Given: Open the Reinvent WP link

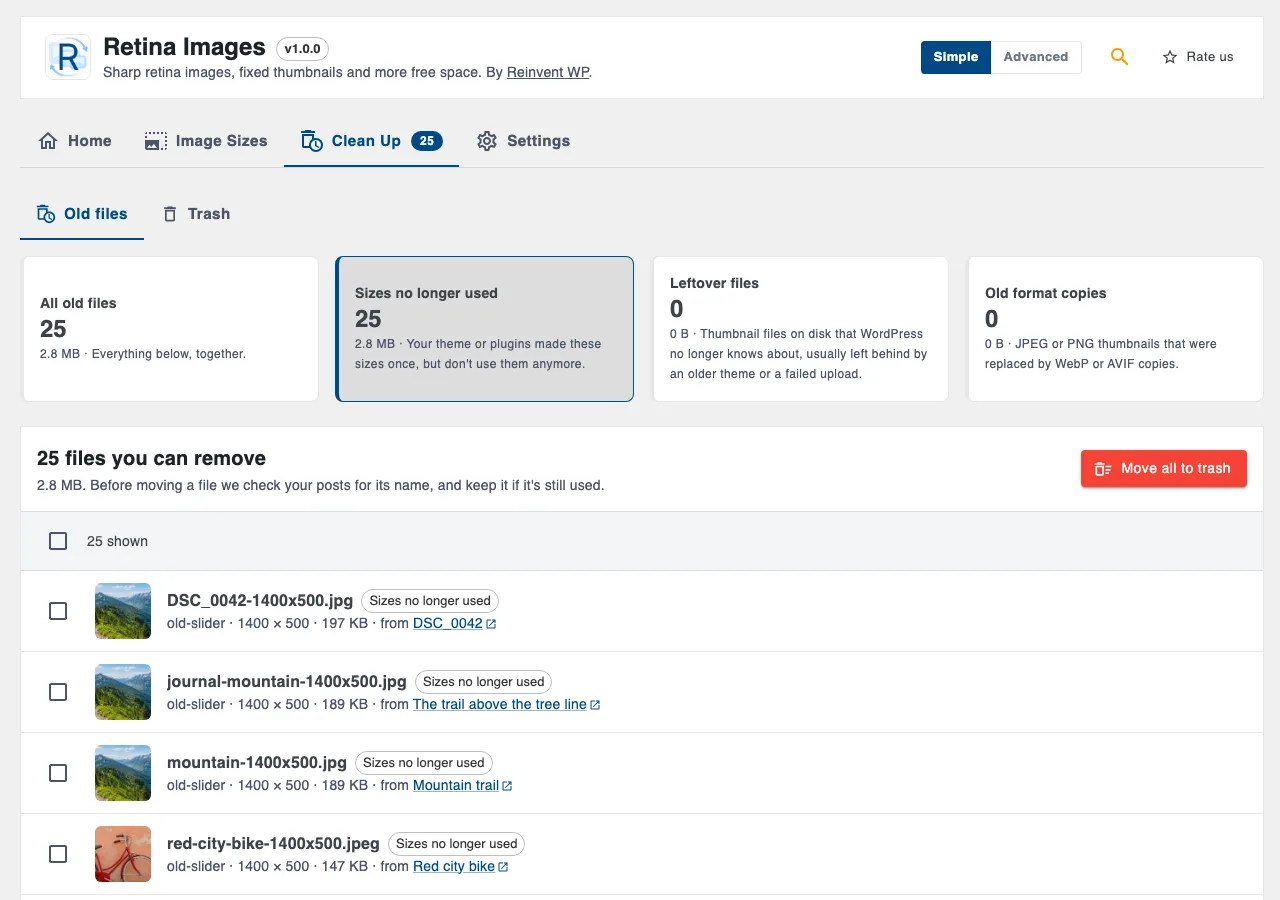Looking at the screenshot, I should tap(548, 73).
